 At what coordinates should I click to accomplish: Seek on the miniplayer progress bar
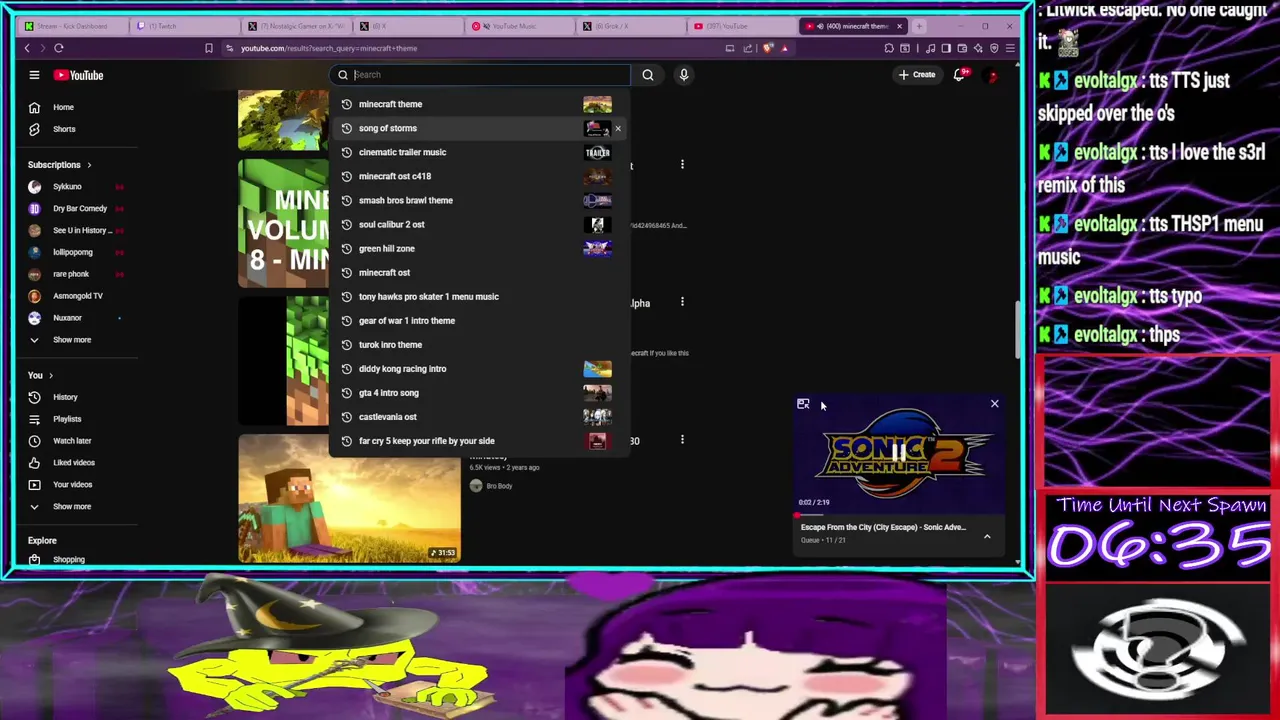click(x=899, y=516)
